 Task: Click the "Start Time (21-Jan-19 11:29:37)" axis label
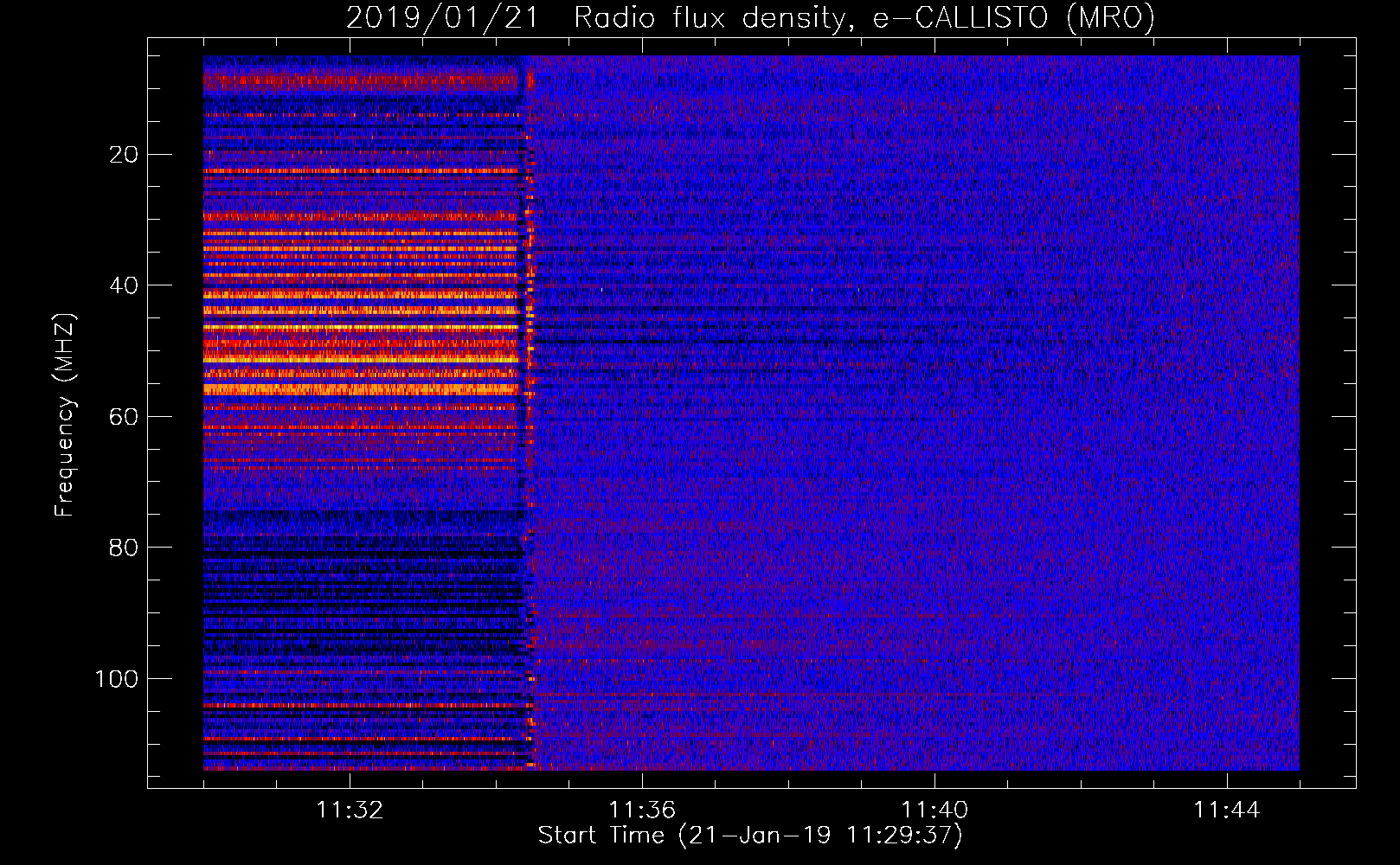750,836
